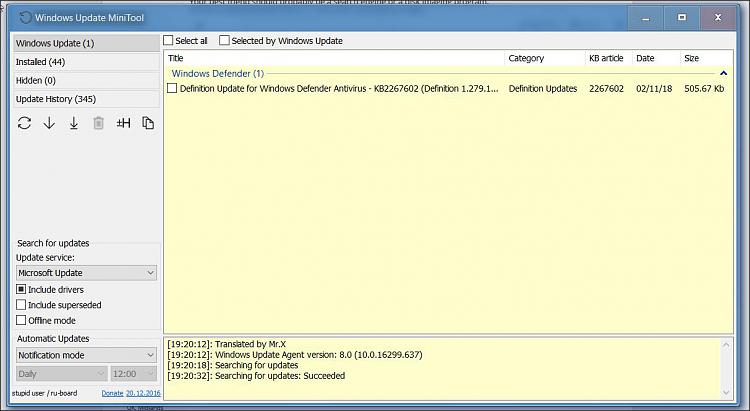Click the 'Translated by Mr.X' log line

point(226,344)
